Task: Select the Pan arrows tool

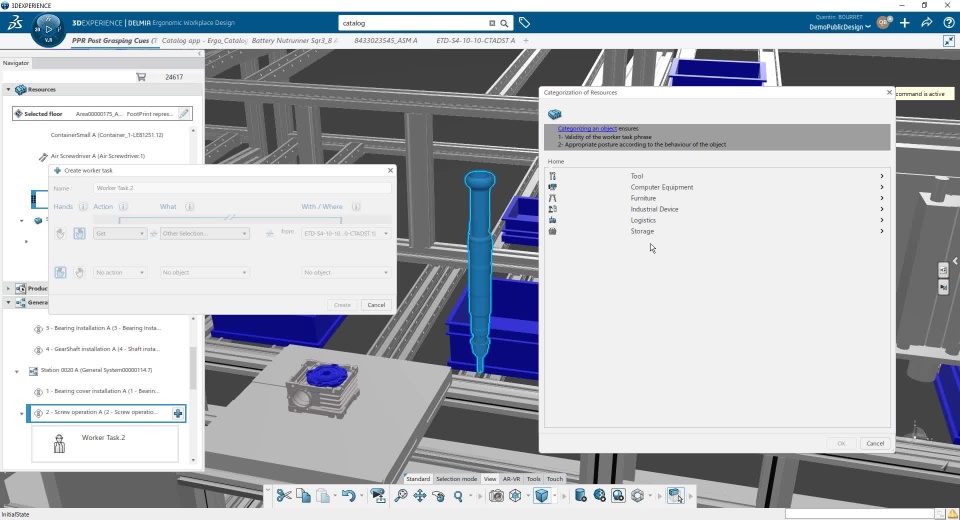Action: (420, 495)
